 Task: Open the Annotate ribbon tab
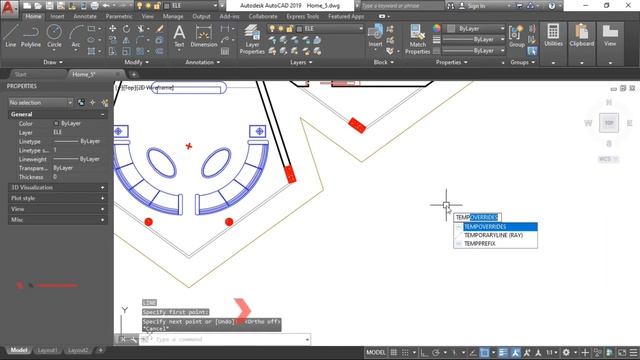[85, 16]
